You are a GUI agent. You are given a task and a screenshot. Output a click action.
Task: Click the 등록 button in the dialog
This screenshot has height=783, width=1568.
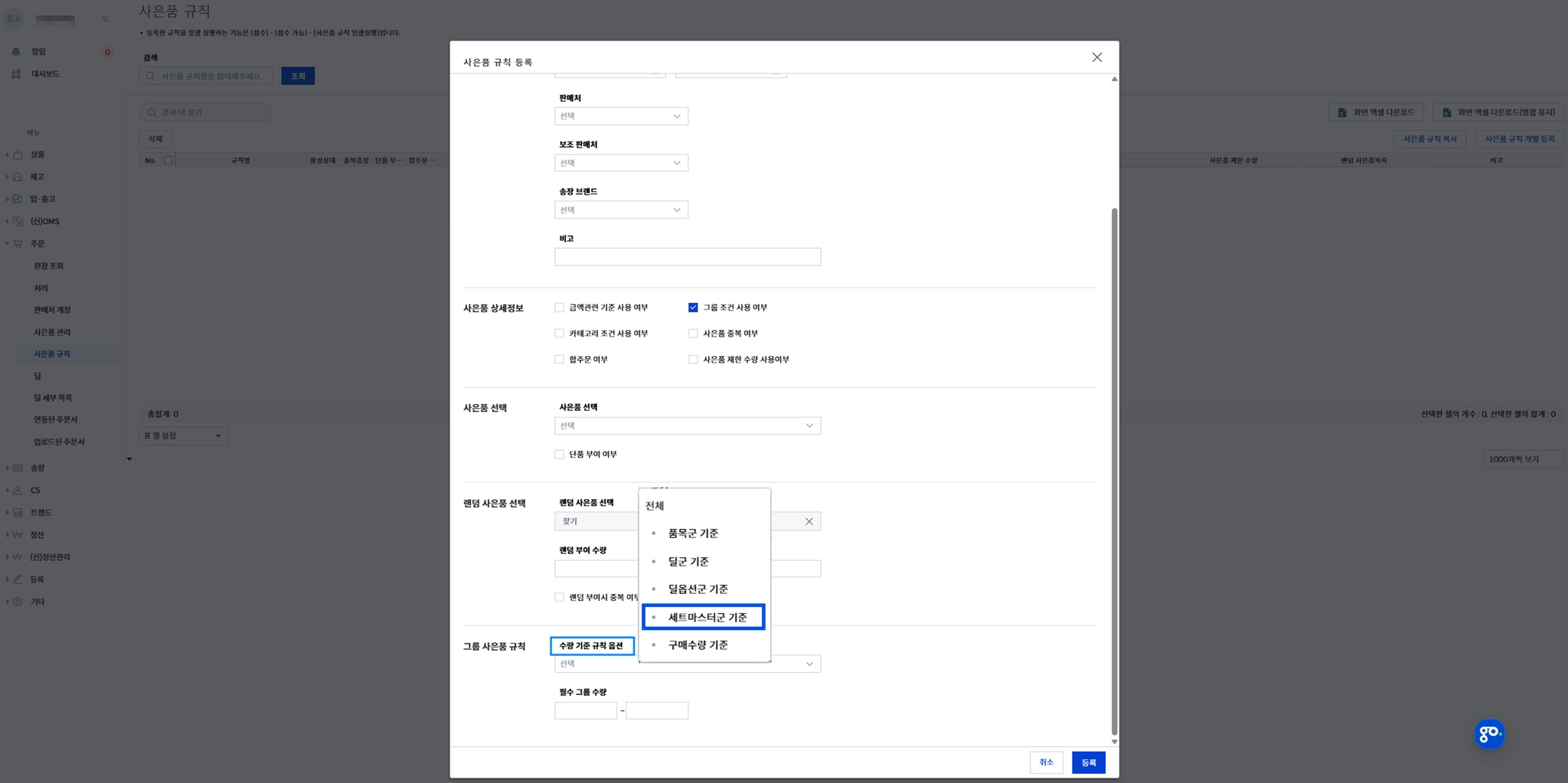click(x=1088, y=762)
